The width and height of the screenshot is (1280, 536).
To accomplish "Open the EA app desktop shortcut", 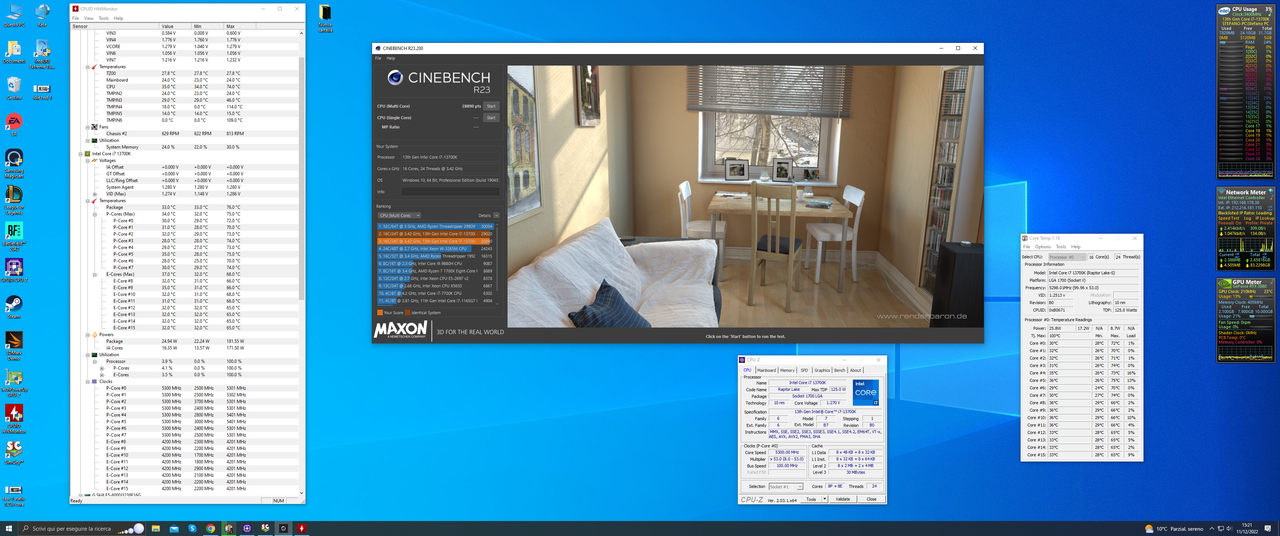I will coord(14,122).
